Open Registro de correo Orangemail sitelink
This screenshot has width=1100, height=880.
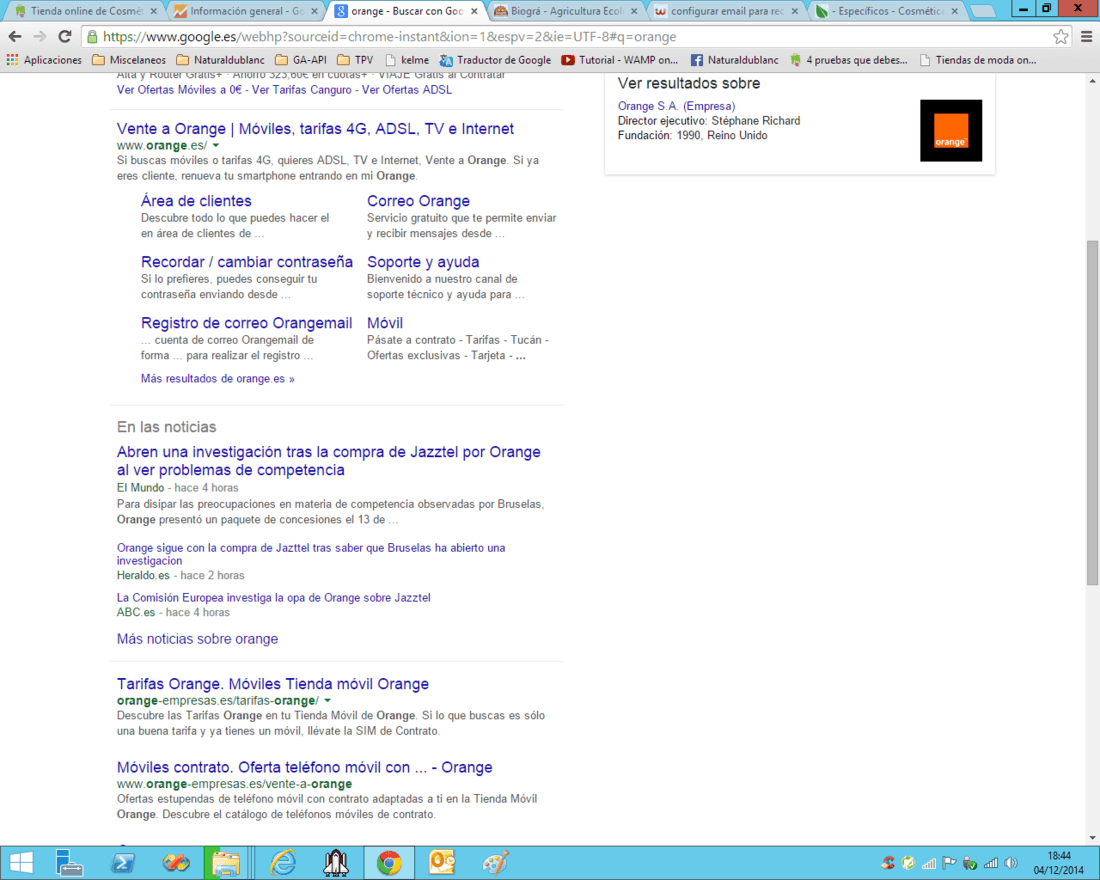coord(246,324)
